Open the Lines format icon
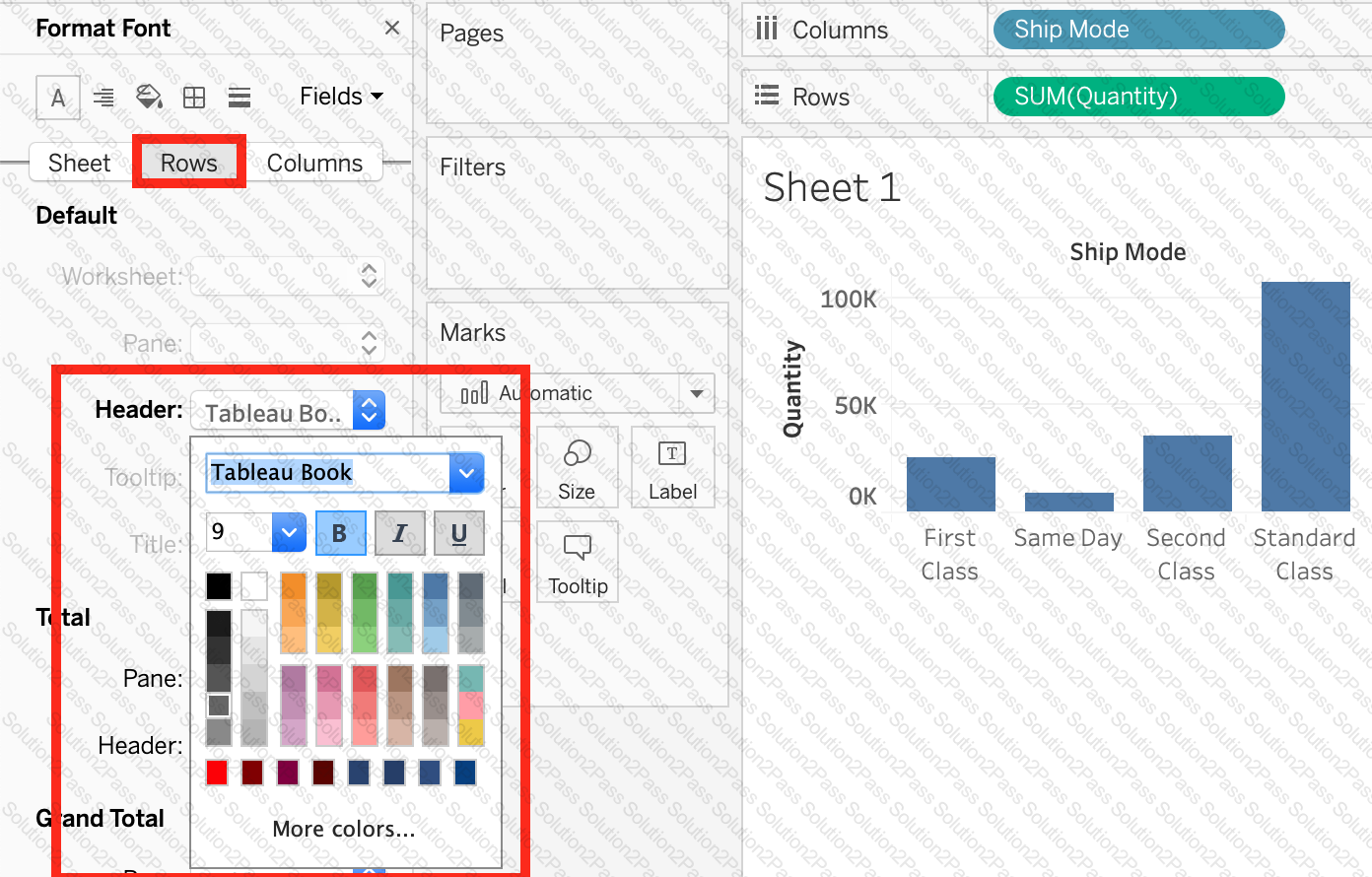Image resolution: width=1372 pixels, height=877 pixels. click(x=239, y=97)
